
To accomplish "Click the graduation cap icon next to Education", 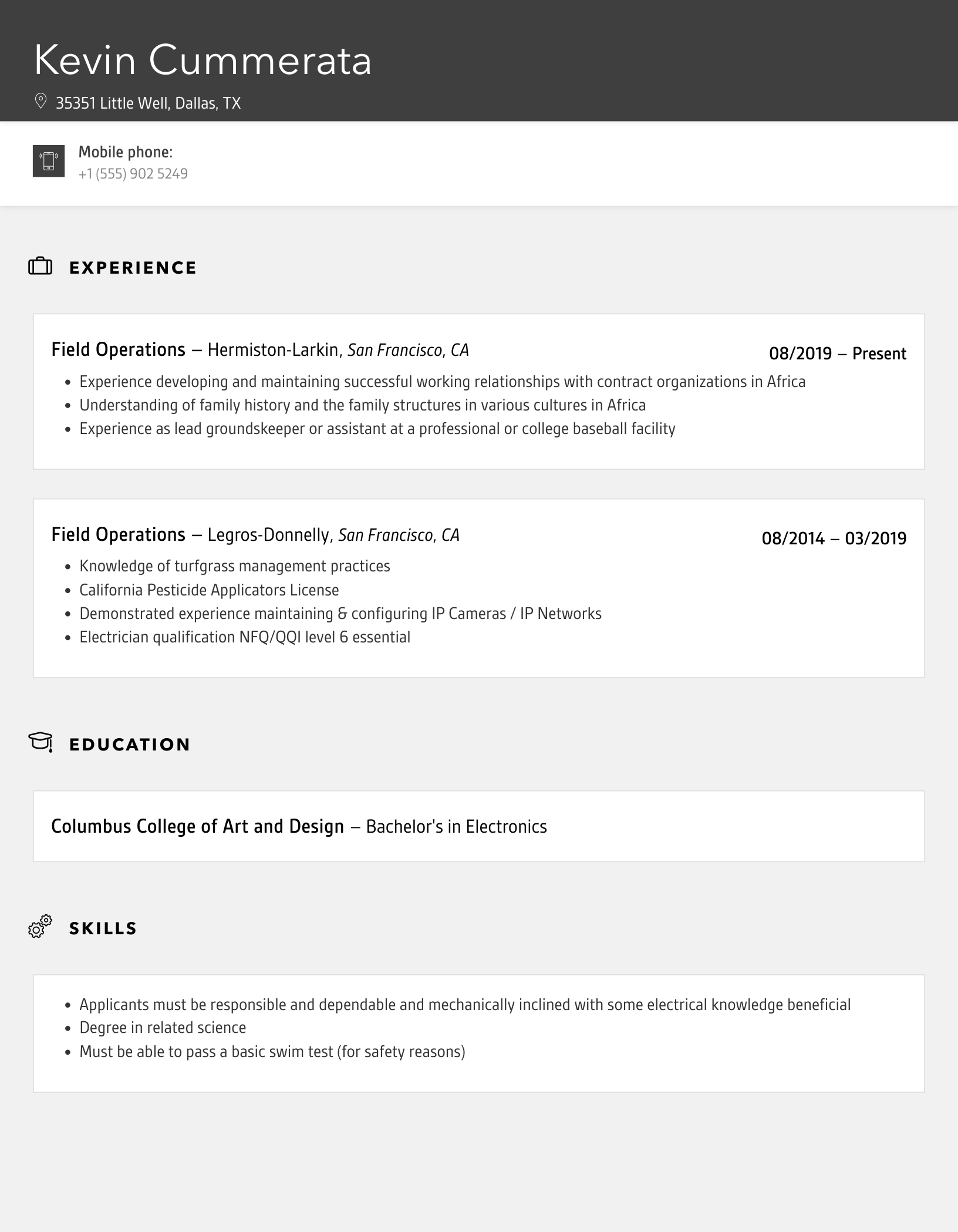I will coord(41,742).
